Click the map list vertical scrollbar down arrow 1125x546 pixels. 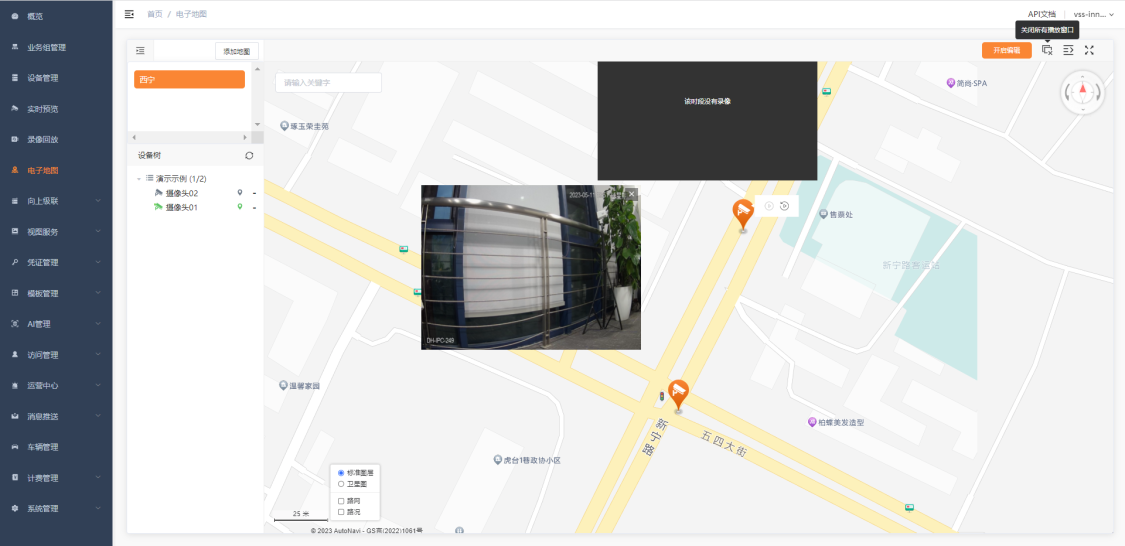(x=257, y=125)
